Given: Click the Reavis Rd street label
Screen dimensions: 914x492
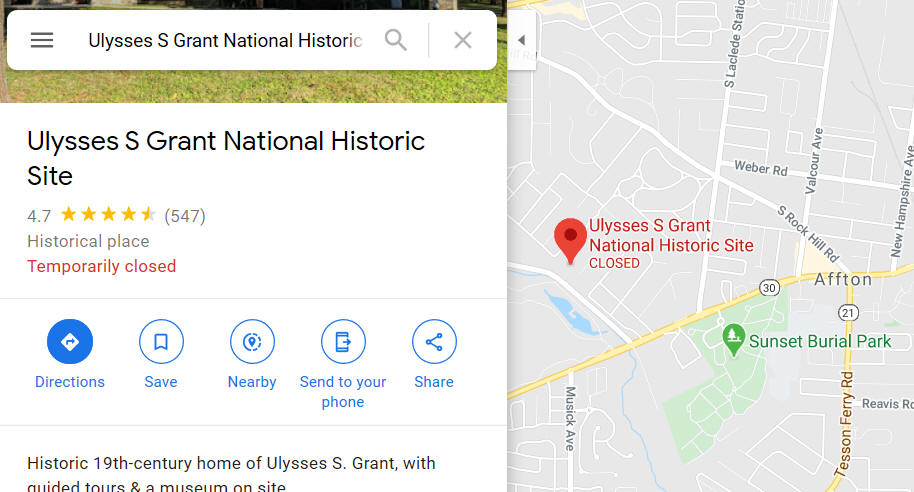Looking at the screenshot, I should [x=887, y=403].
